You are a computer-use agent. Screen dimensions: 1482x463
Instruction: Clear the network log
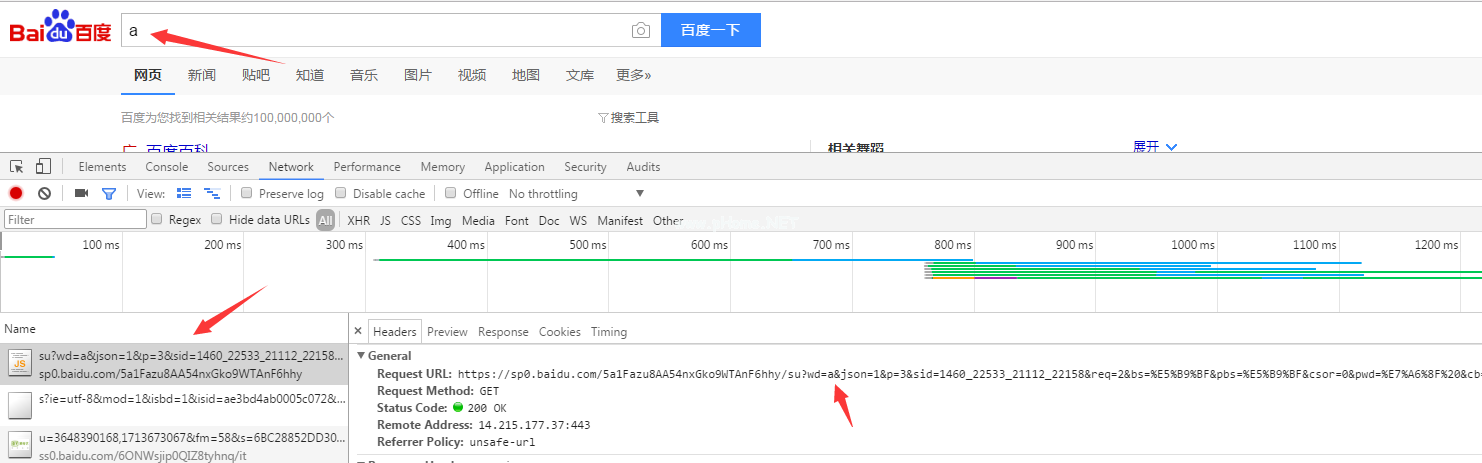point(44,193)
